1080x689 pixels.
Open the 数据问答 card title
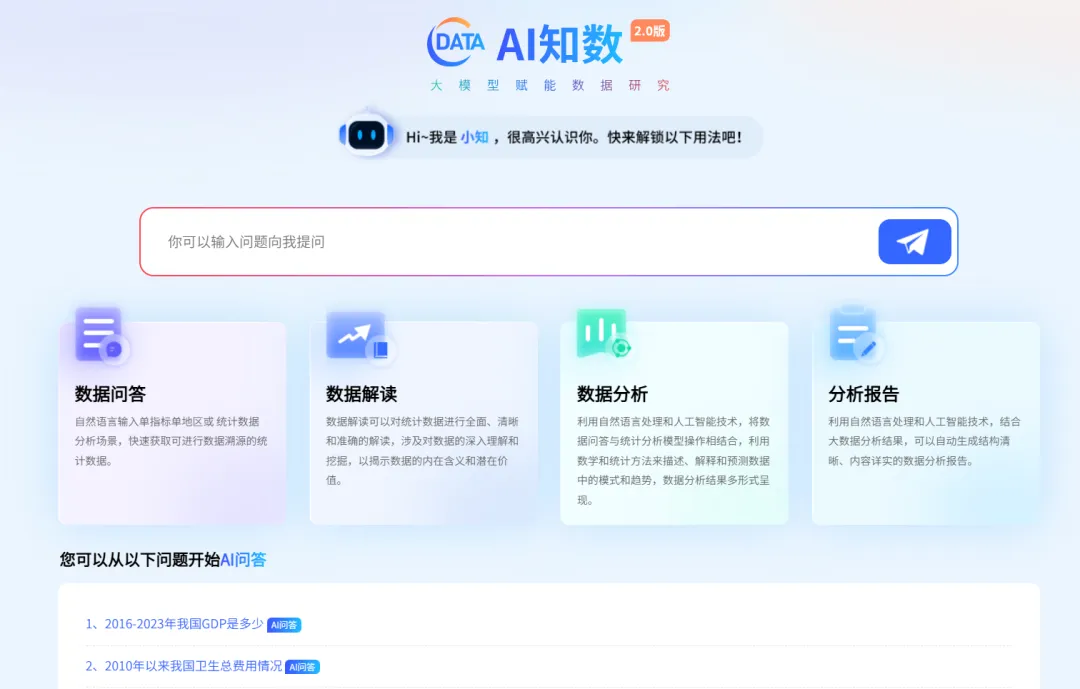110,394
